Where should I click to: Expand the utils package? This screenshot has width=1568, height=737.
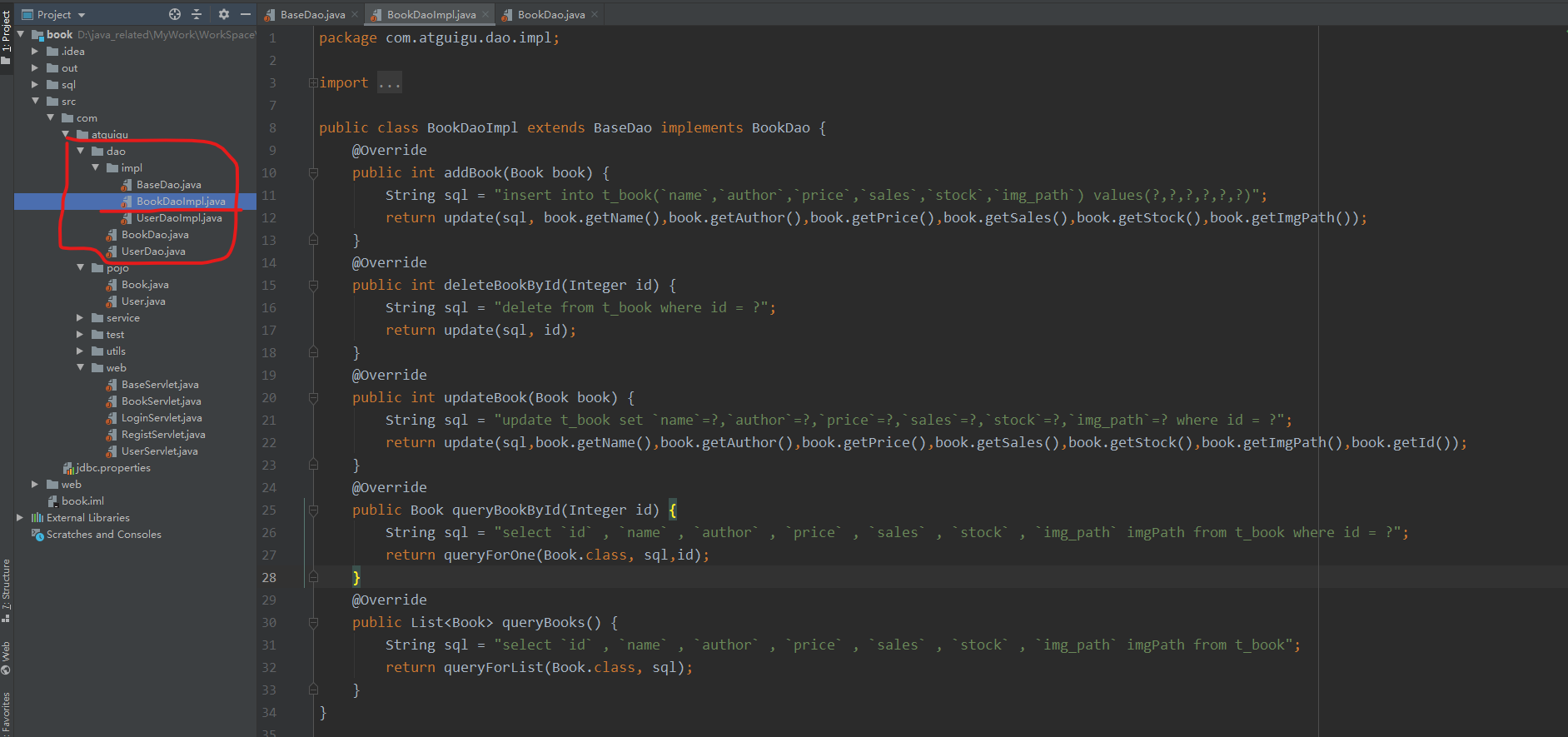(x=81, y=351)
